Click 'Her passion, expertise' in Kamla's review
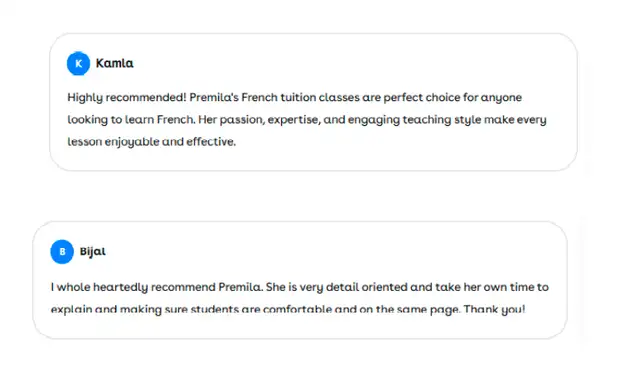 (258, 120)
